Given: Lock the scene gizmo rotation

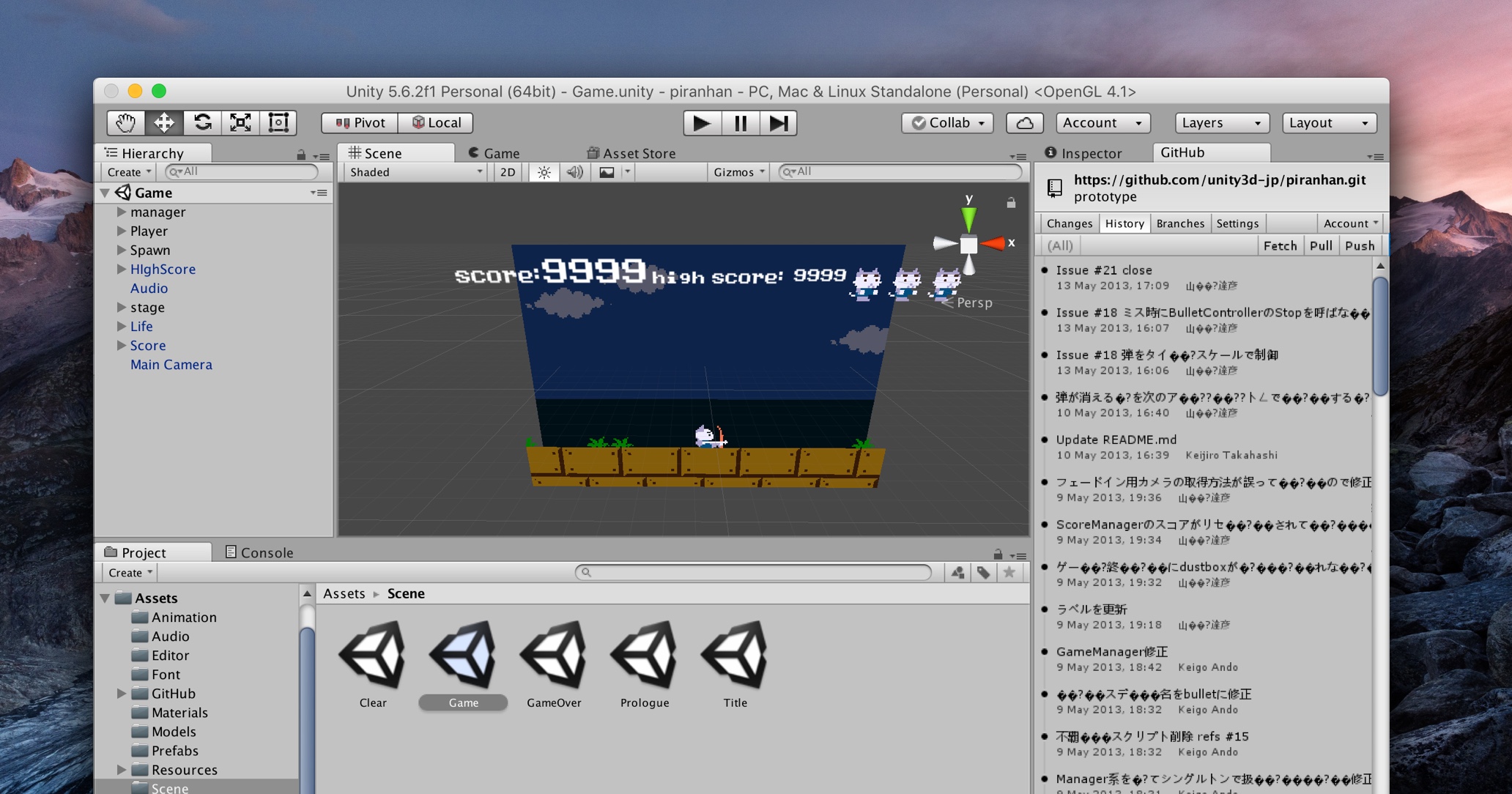Looking at the screenshot, I should pos(1011,203).
